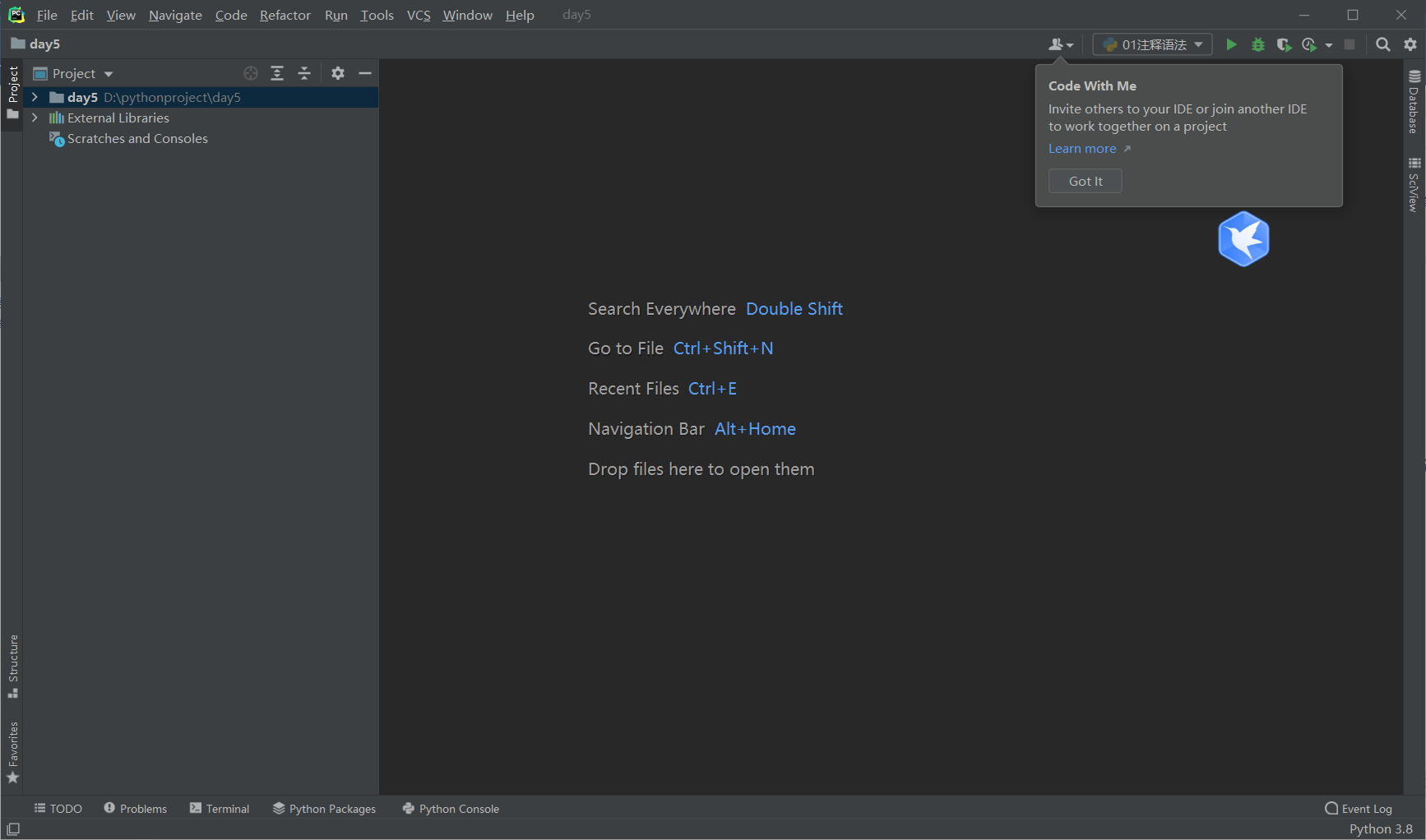Expand all in Project panel
1426x840 pixels.
tap(277, 73)
